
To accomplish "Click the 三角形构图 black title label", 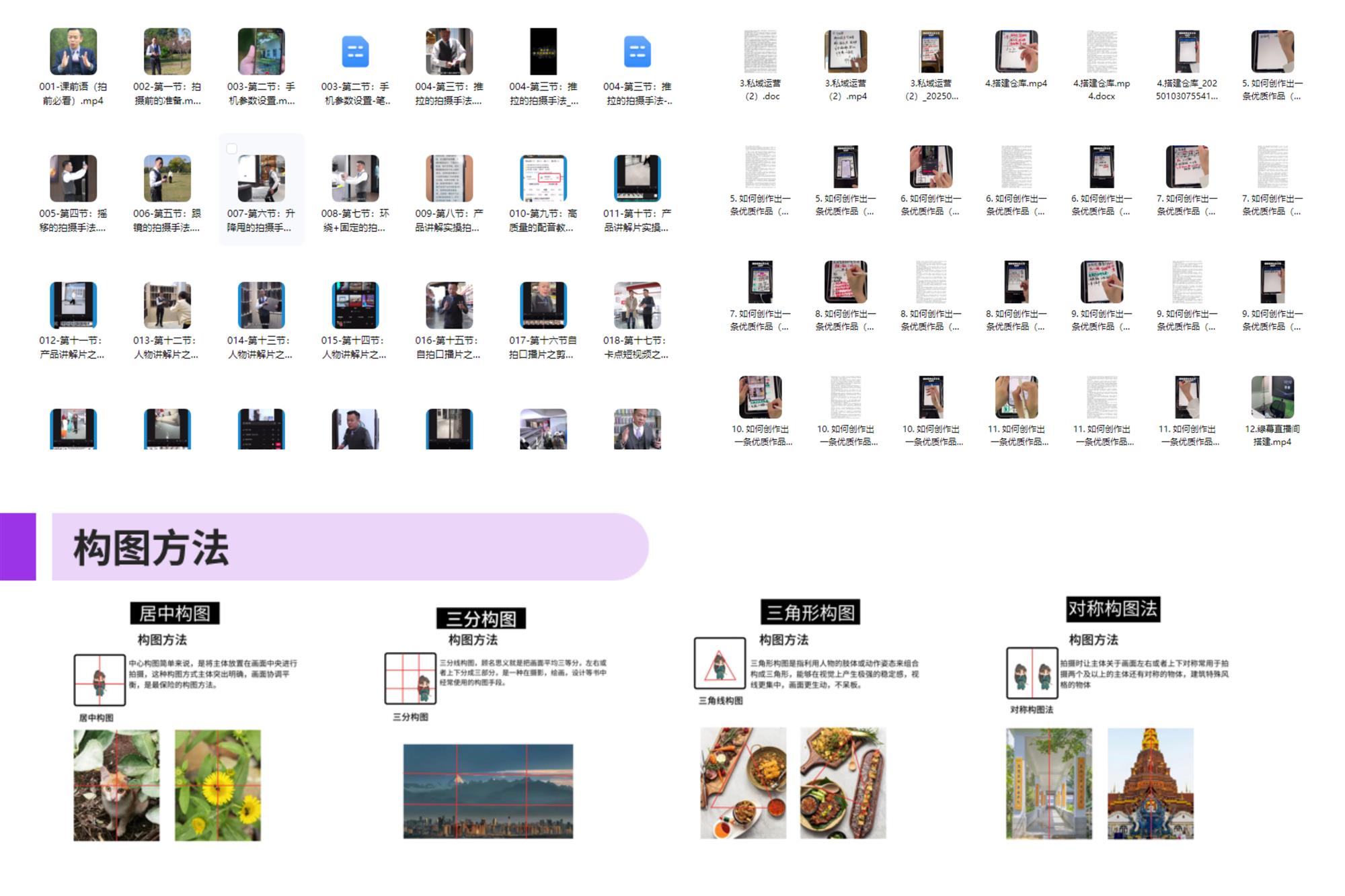I will point(810,612).
